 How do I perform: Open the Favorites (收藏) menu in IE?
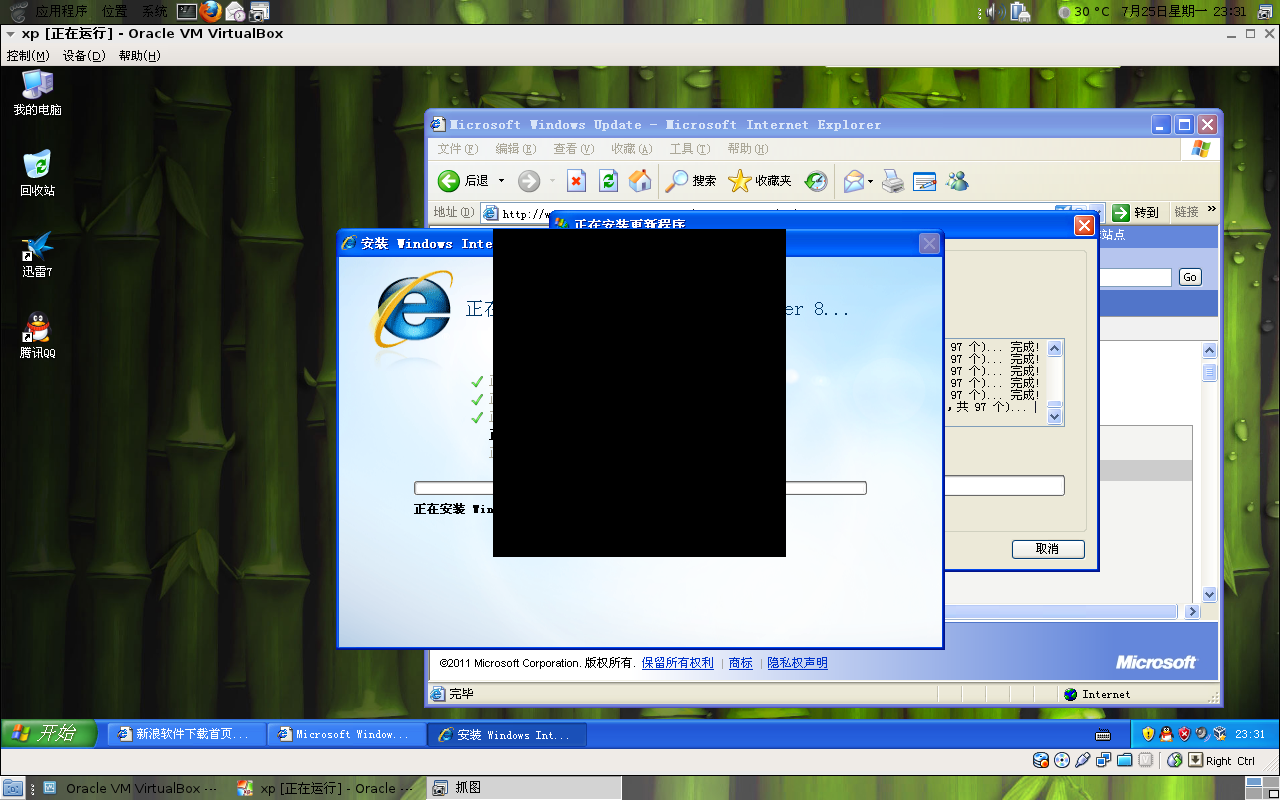coord(631,149)
